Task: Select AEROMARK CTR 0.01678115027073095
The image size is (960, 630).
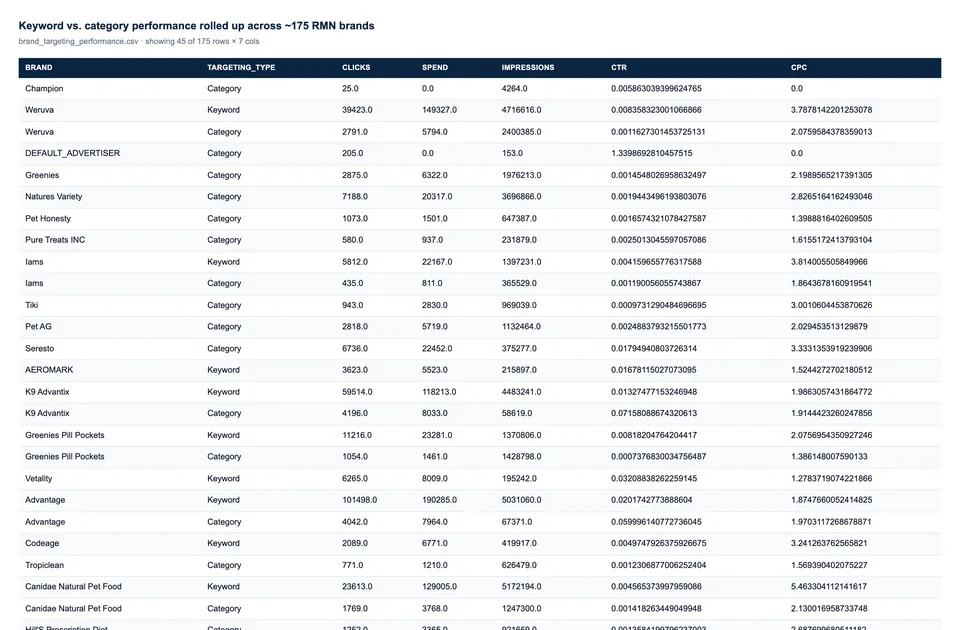Action: point(654,370)
